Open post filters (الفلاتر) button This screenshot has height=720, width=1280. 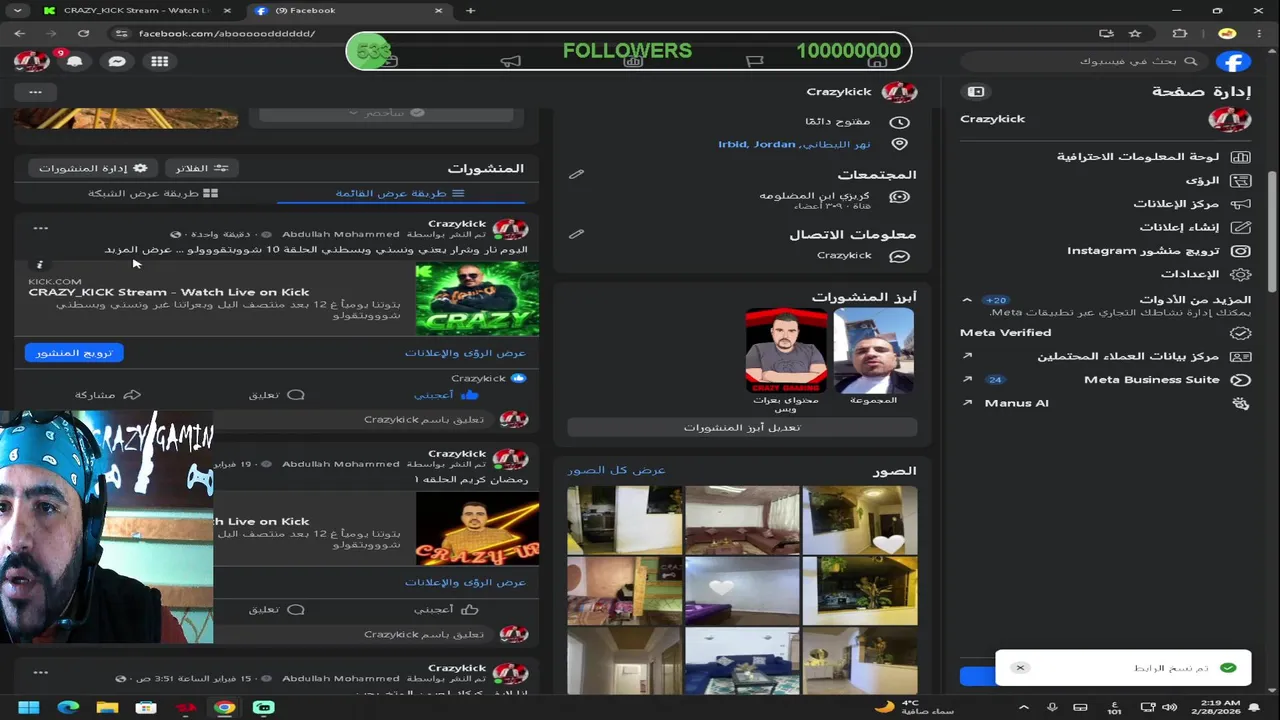[202, 168]
